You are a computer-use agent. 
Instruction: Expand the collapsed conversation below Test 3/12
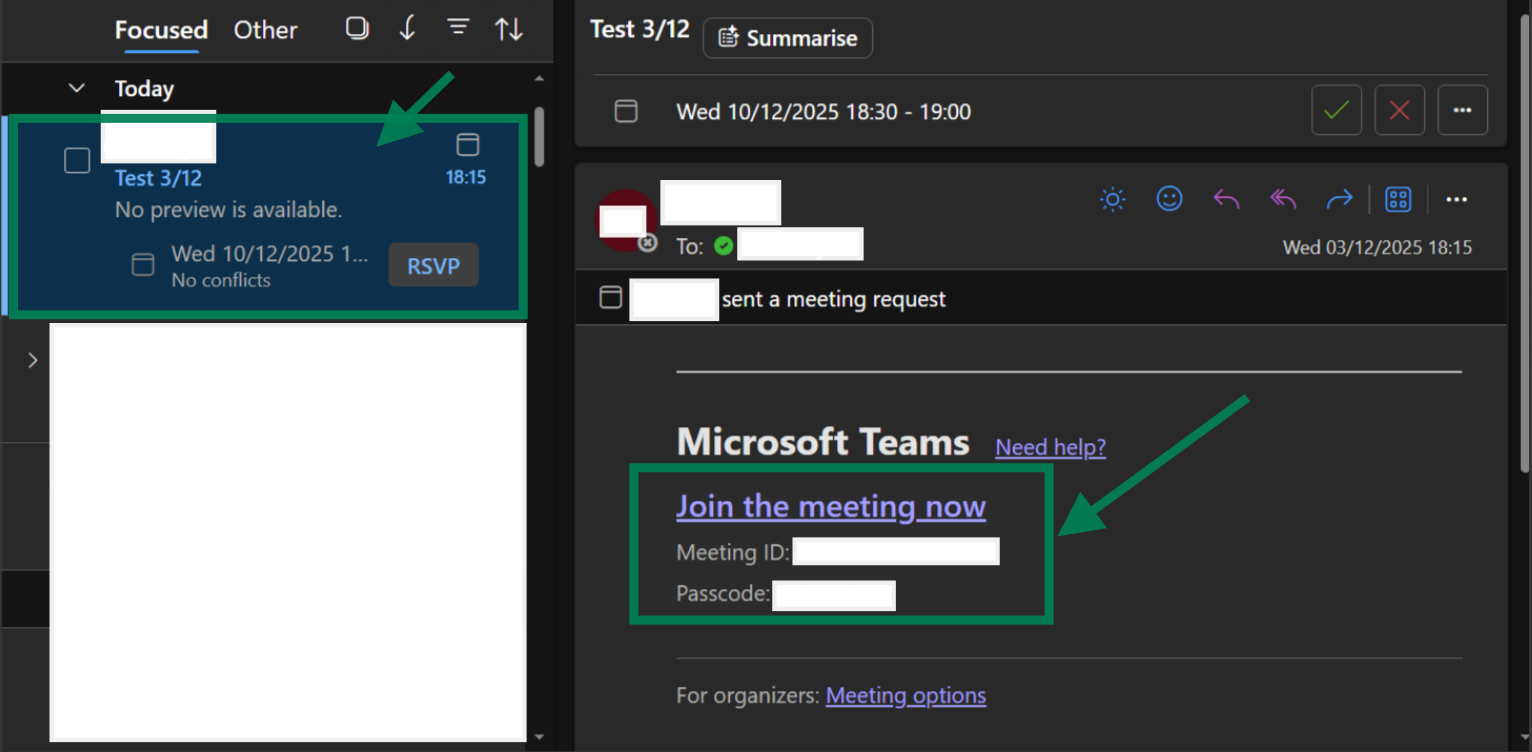(33, 360)
